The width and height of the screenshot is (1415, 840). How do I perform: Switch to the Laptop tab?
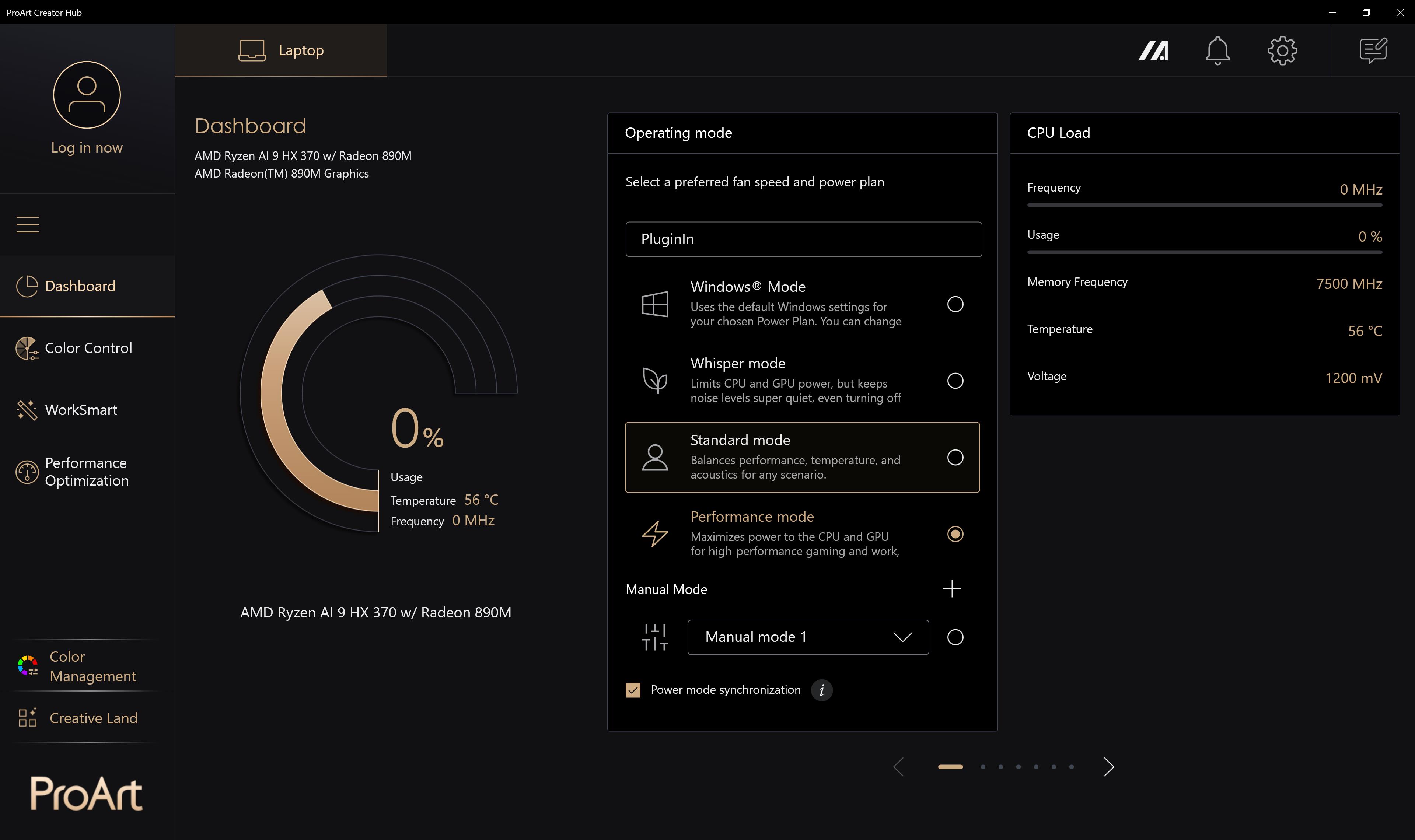[281, 50]
